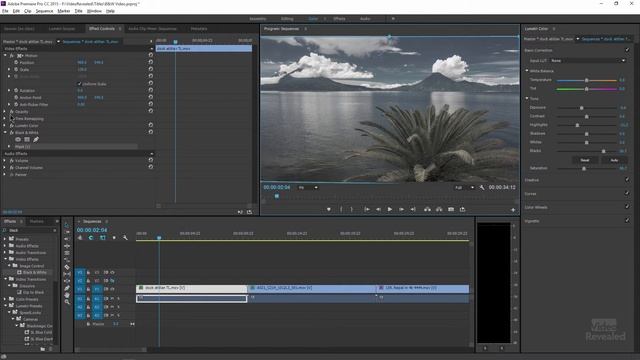The height and width of the screenshot is (360, 640).
Task: Toggle the Basic Correction section checkbox
Action: (627, 50)
